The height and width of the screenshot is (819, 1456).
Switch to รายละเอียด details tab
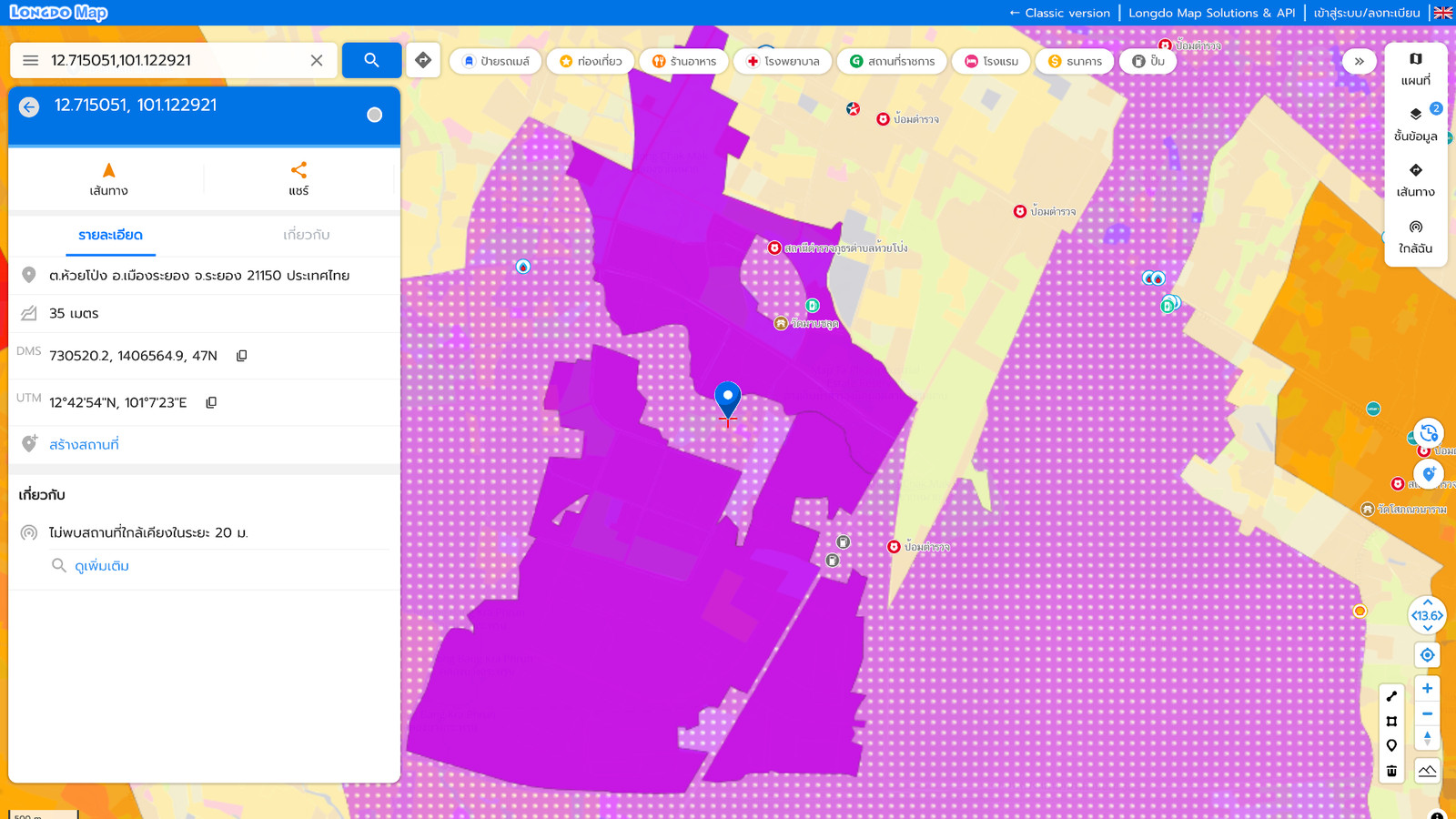pyautogui.click(x=110, y=235)
